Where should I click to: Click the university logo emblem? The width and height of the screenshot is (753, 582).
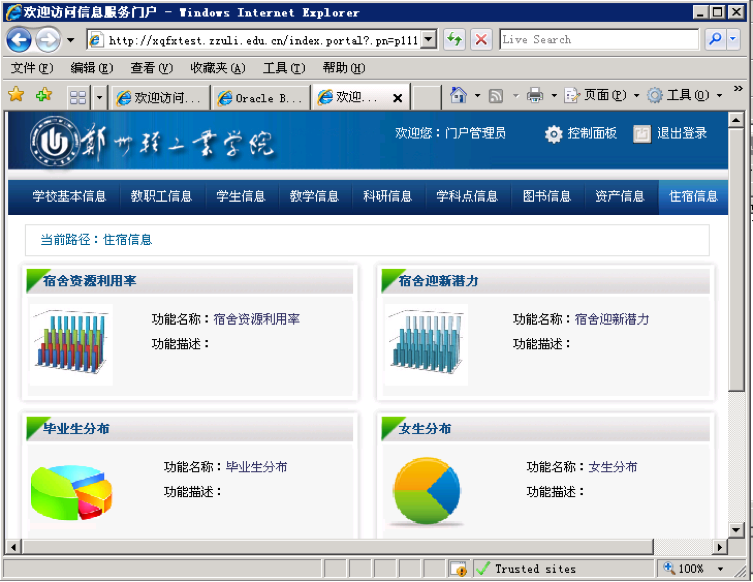click(53, 142)
